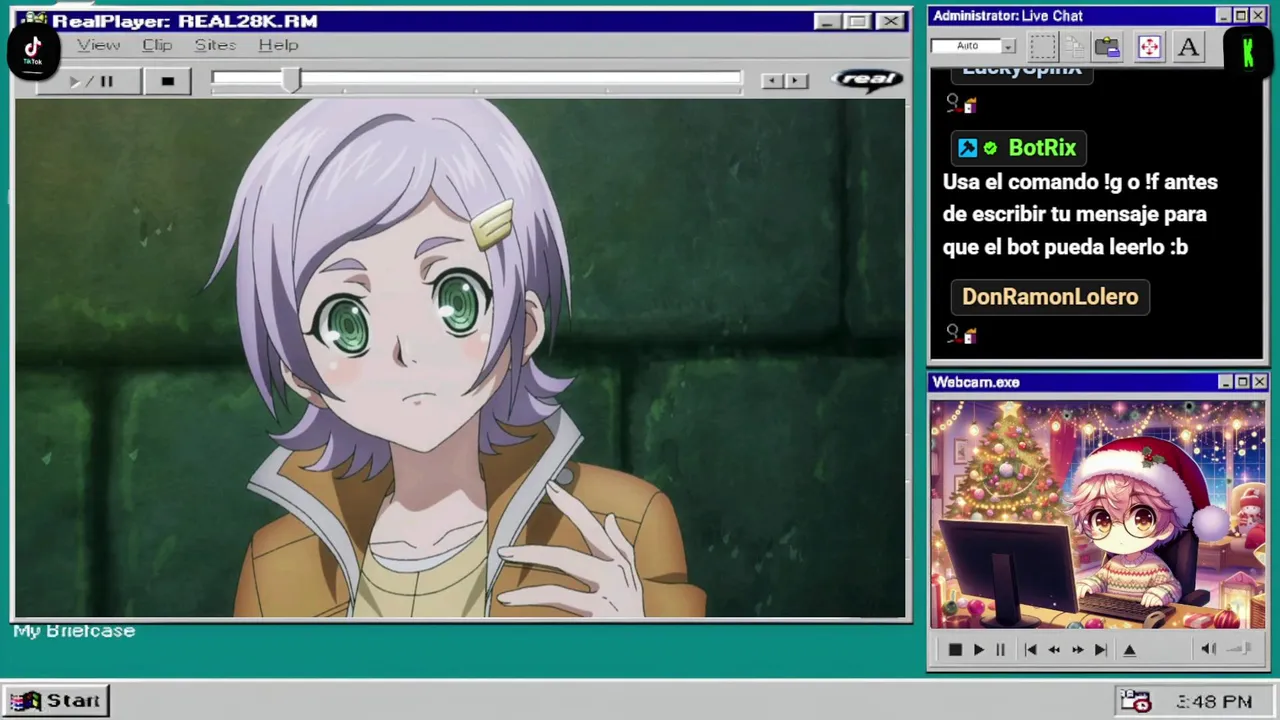
Task: Click the anime video frame in RealPlayer
Action: [x=460, y=358]
